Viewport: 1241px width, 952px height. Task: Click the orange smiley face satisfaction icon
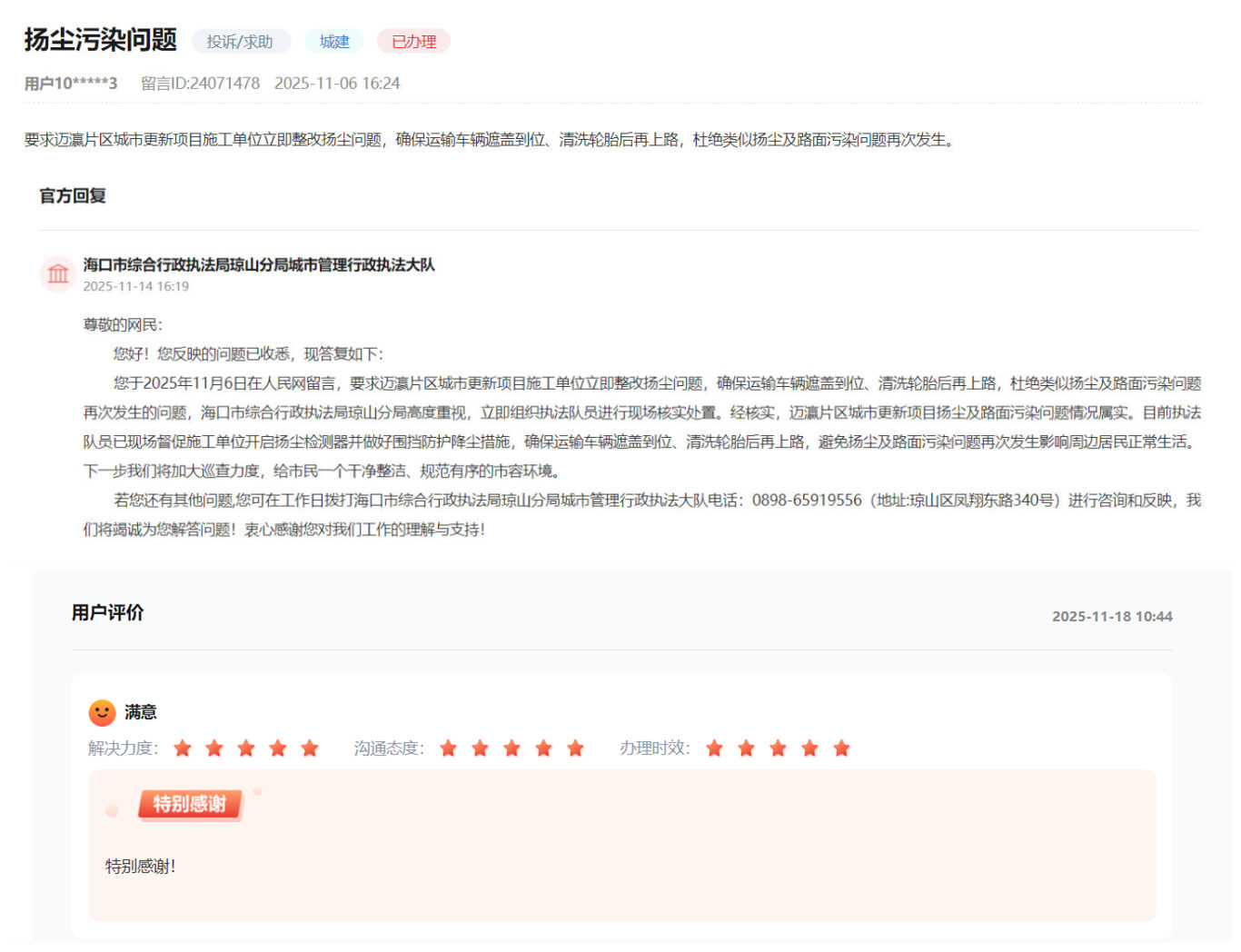[x=102, y=712]
